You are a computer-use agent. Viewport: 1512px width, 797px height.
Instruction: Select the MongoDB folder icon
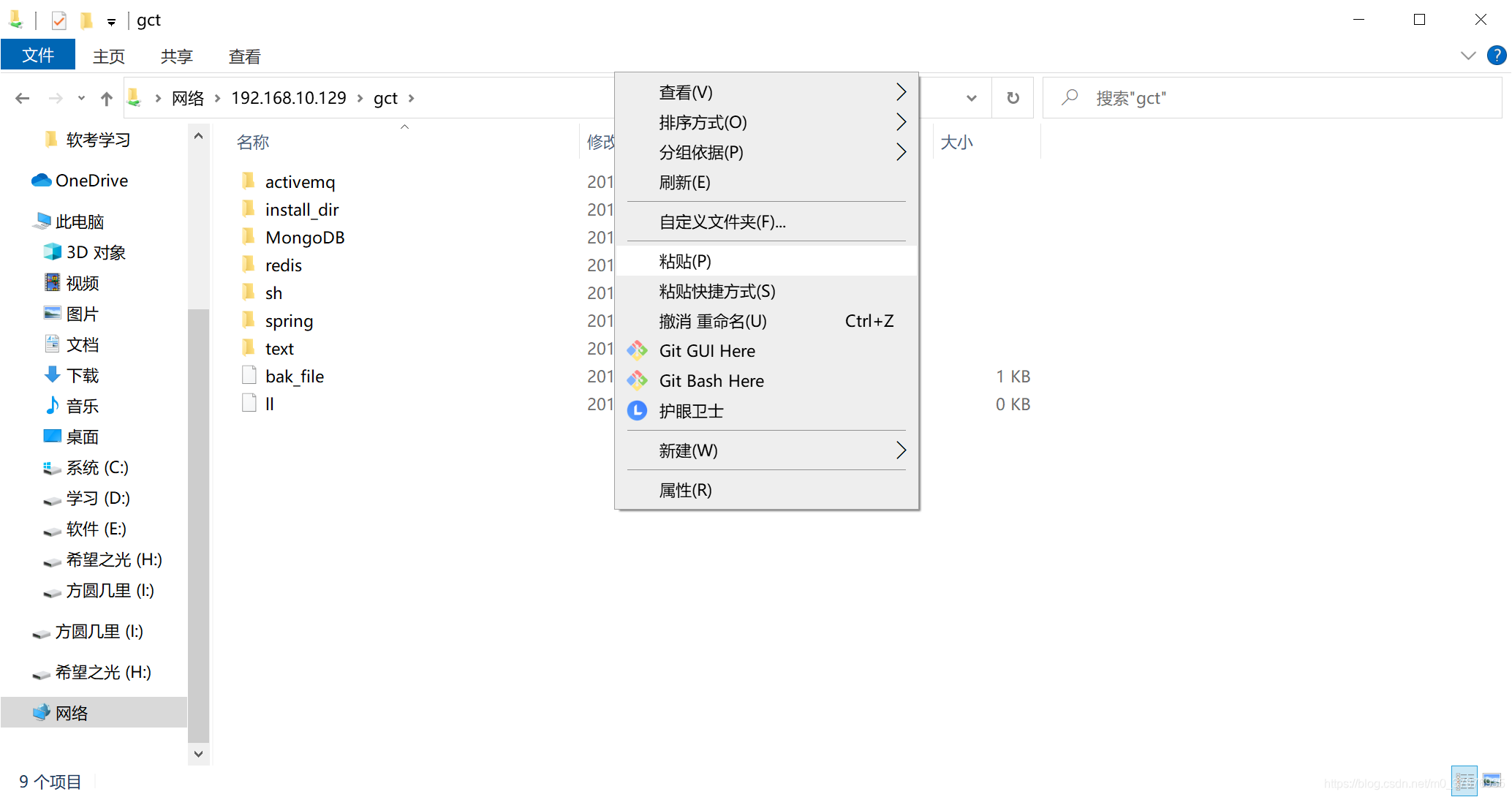249,237
